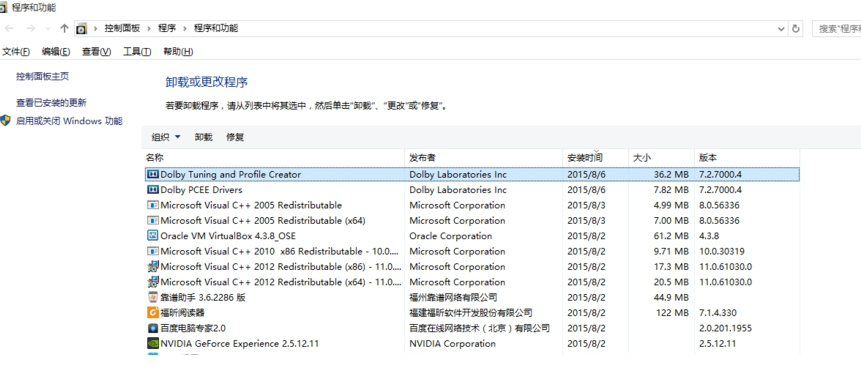Screen dimensions: 861x369
Task: Sort by the 安装时间 column header
Action: click(596, 158)
